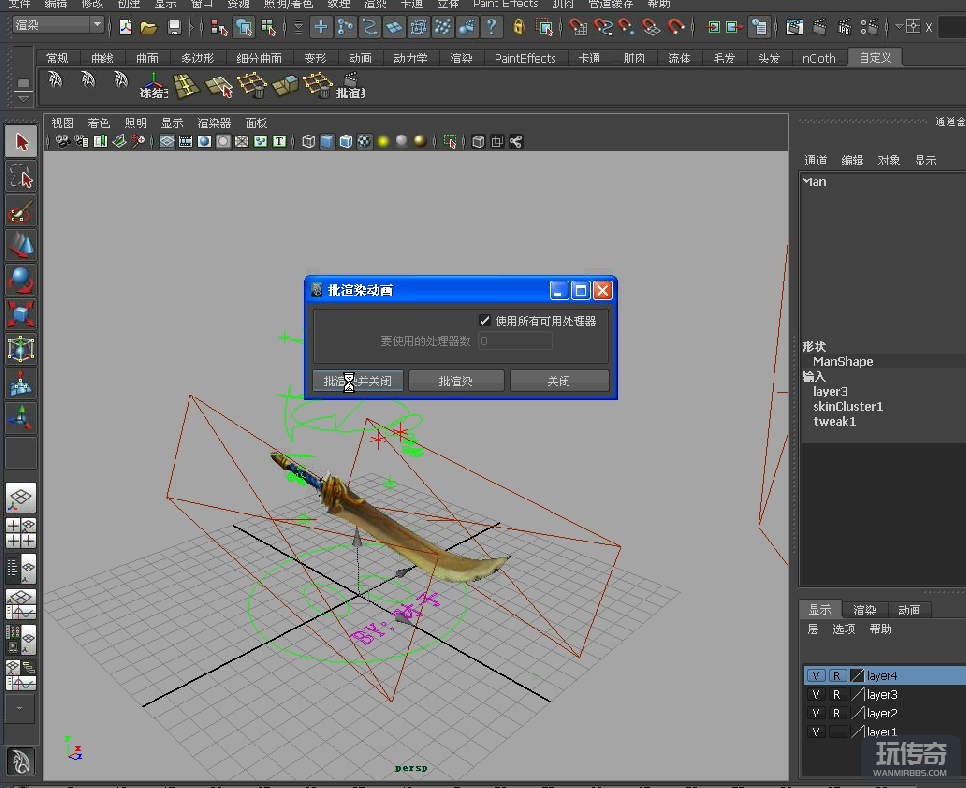Select the tweak1 input node
This screenshot has height=788, width=966.
[x=834, y=422]
